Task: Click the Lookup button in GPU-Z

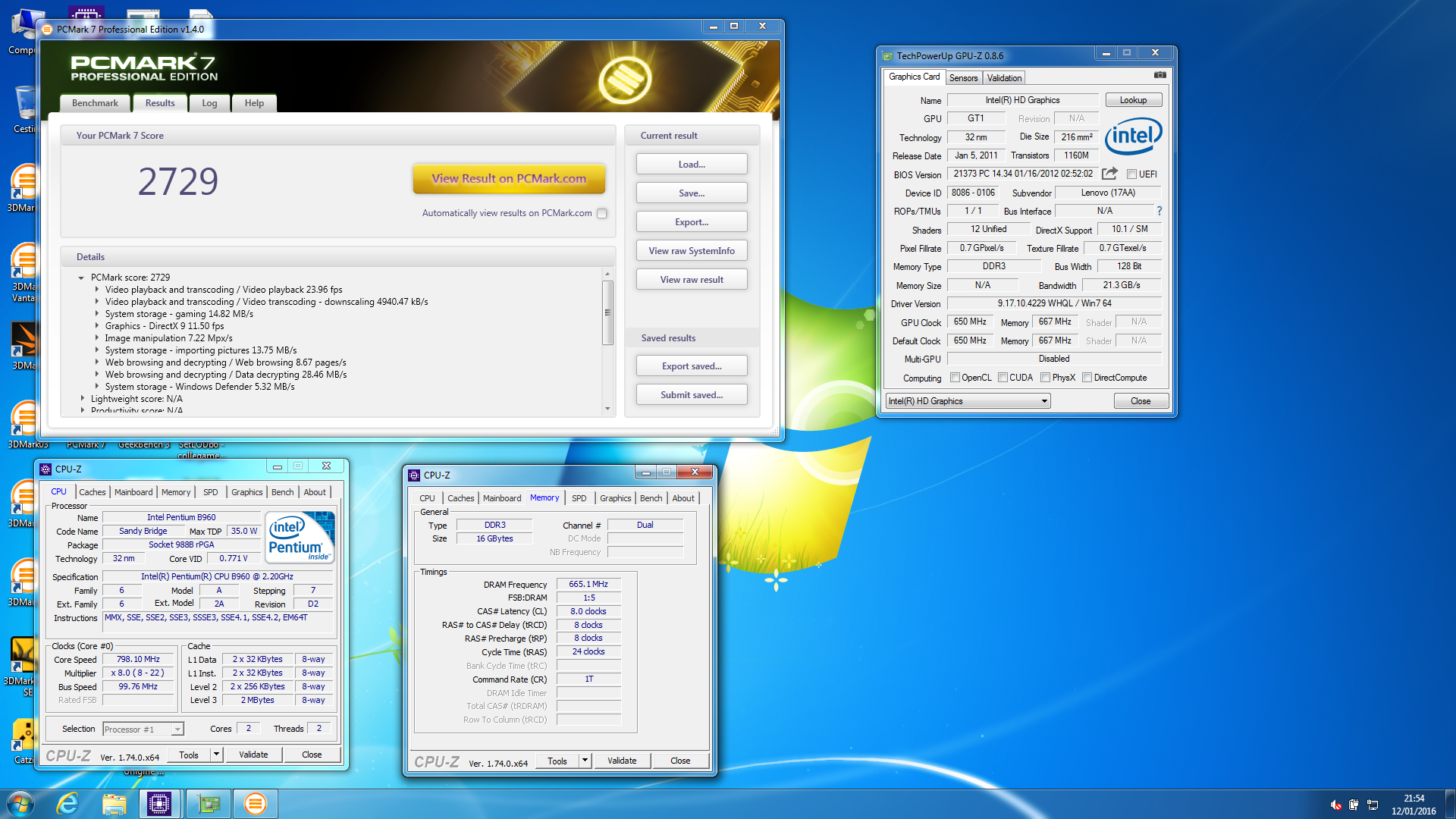Action: [1133, 100]
